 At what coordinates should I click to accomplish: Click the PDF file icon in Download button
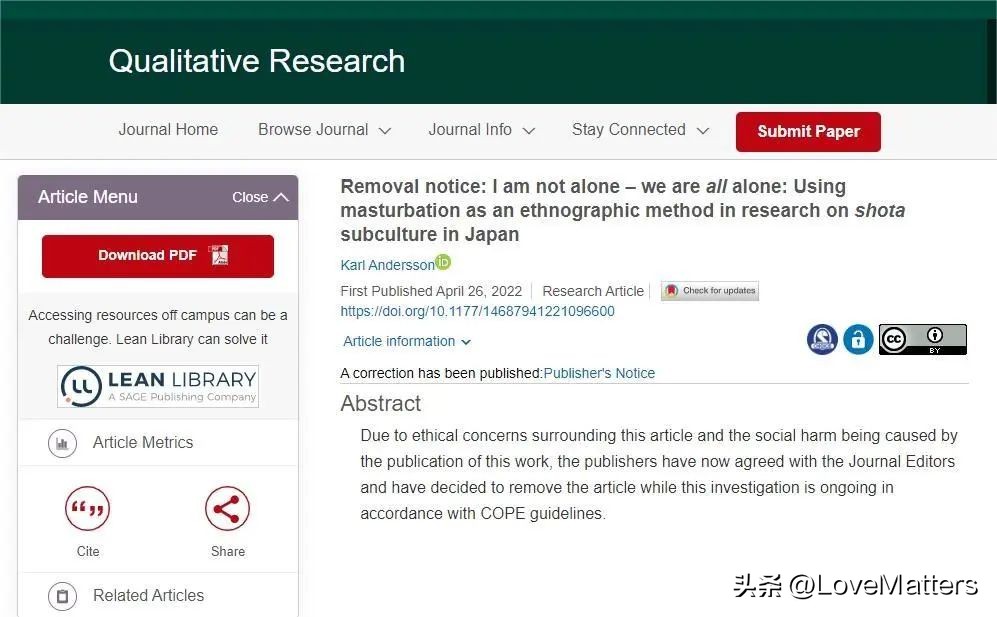pos(219,255)
